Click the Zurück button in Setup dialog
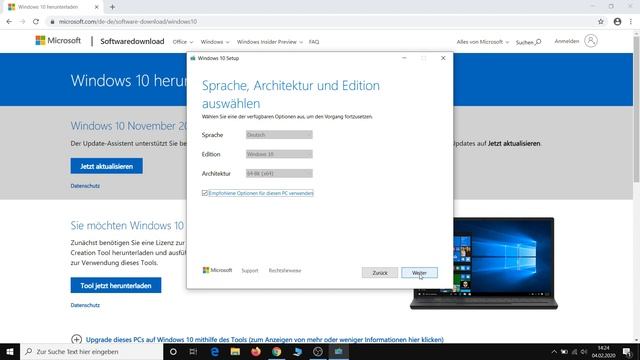The height and width of the screenshot is (360, 640). pyautogui.click(x=380, y=273)
